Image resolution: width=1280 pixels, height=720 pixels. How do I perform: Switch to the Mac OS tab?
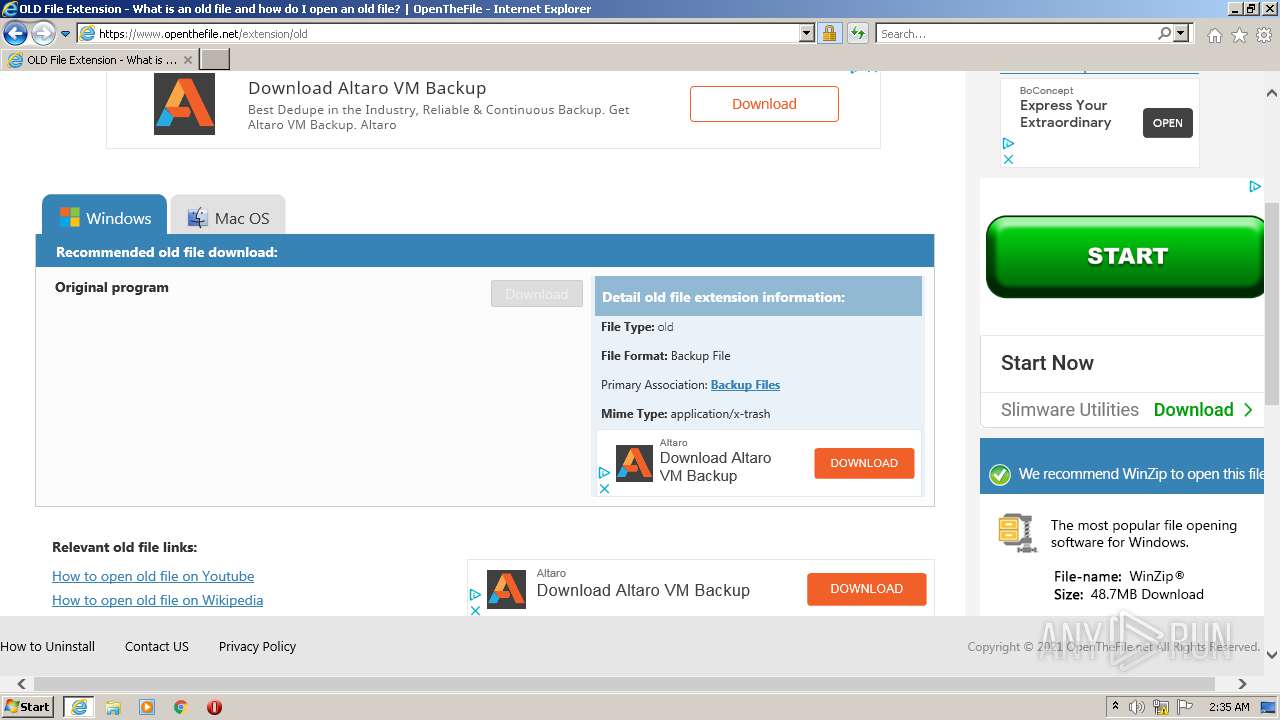coord(228,217)
